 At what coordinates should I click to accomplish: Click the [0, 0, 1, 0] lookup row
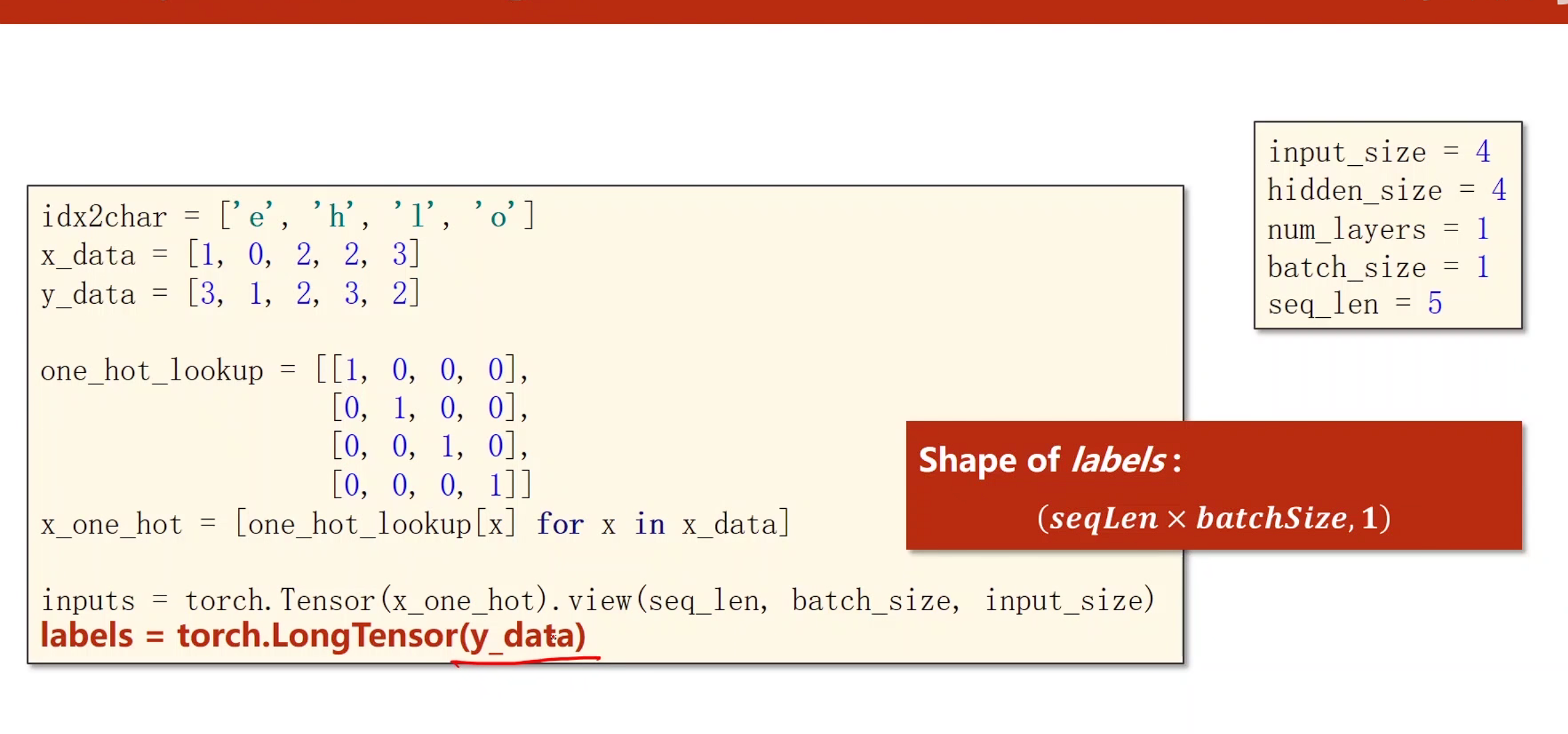coord(430,446)
